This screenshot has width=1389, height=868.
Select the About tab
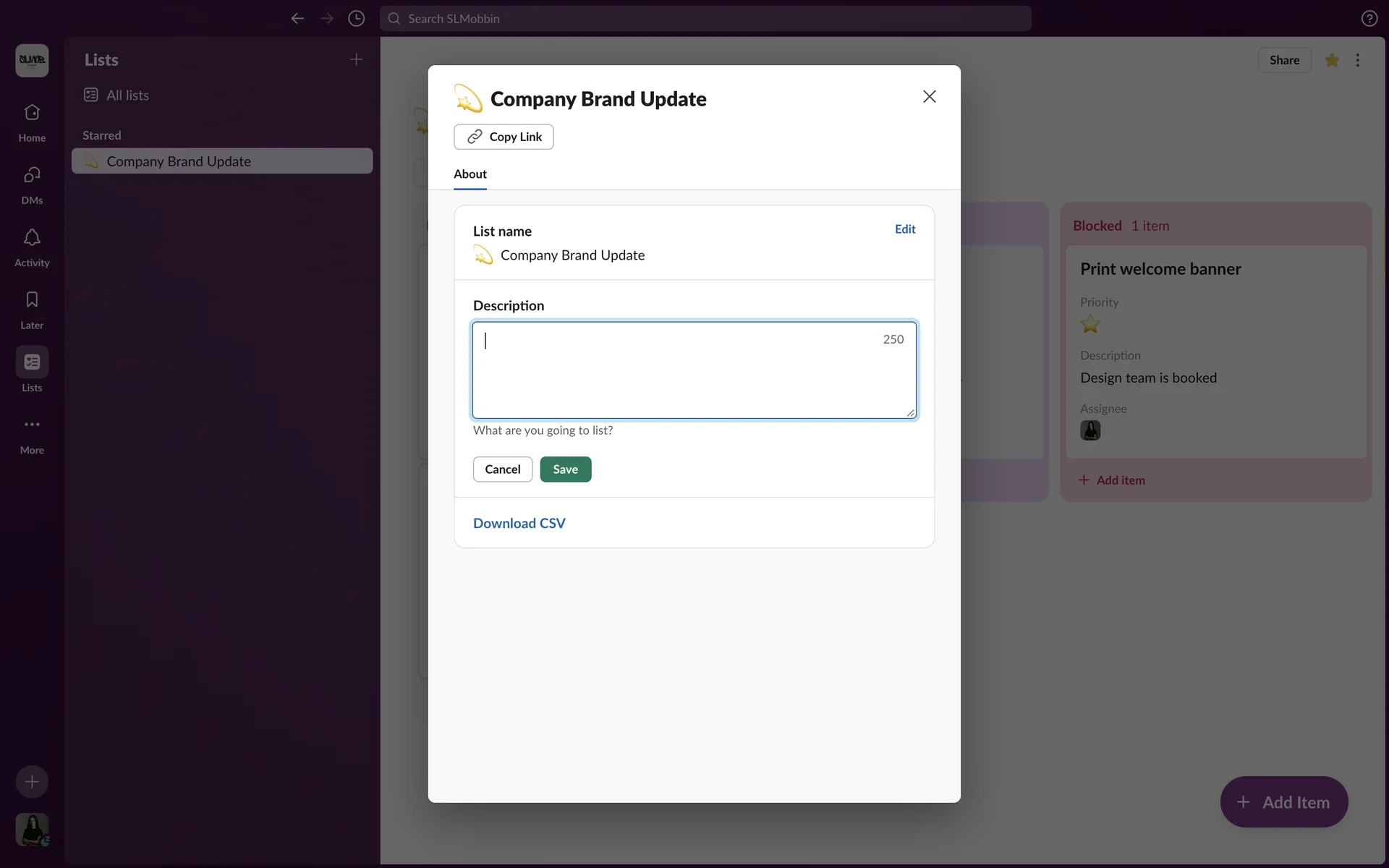(x=470, y=174)
